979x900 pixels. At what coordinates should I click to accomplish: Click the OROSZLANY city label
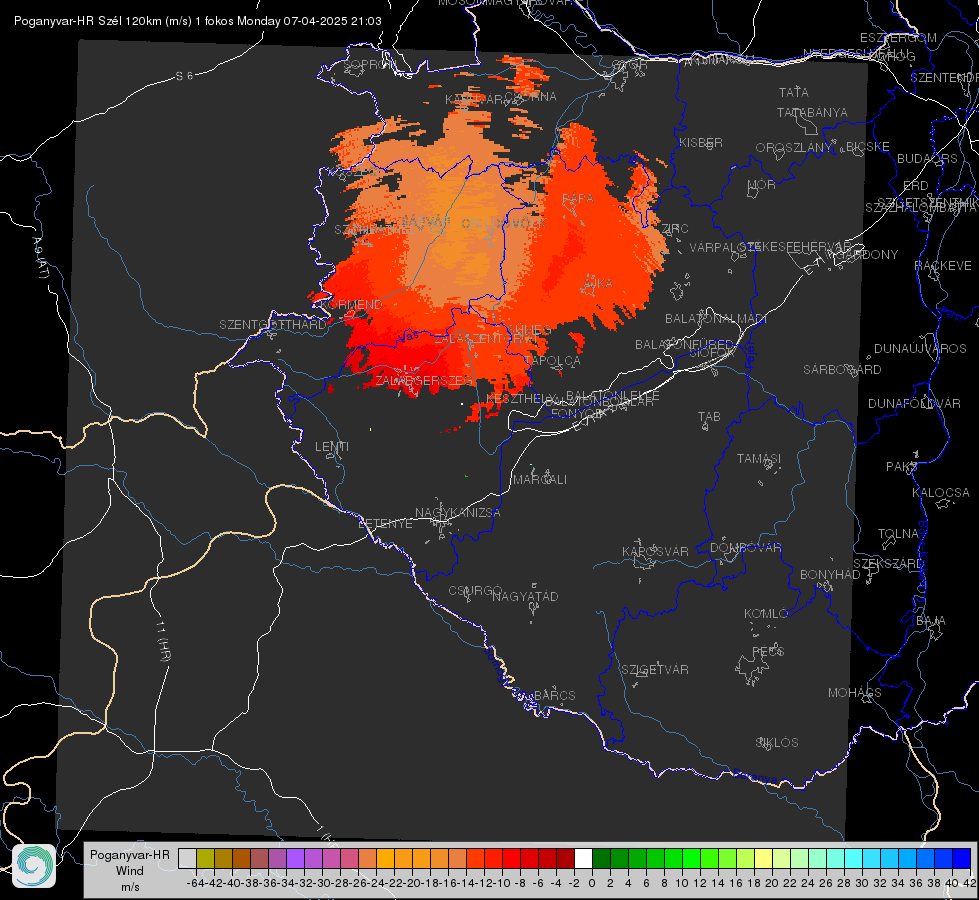pos(794,148)
